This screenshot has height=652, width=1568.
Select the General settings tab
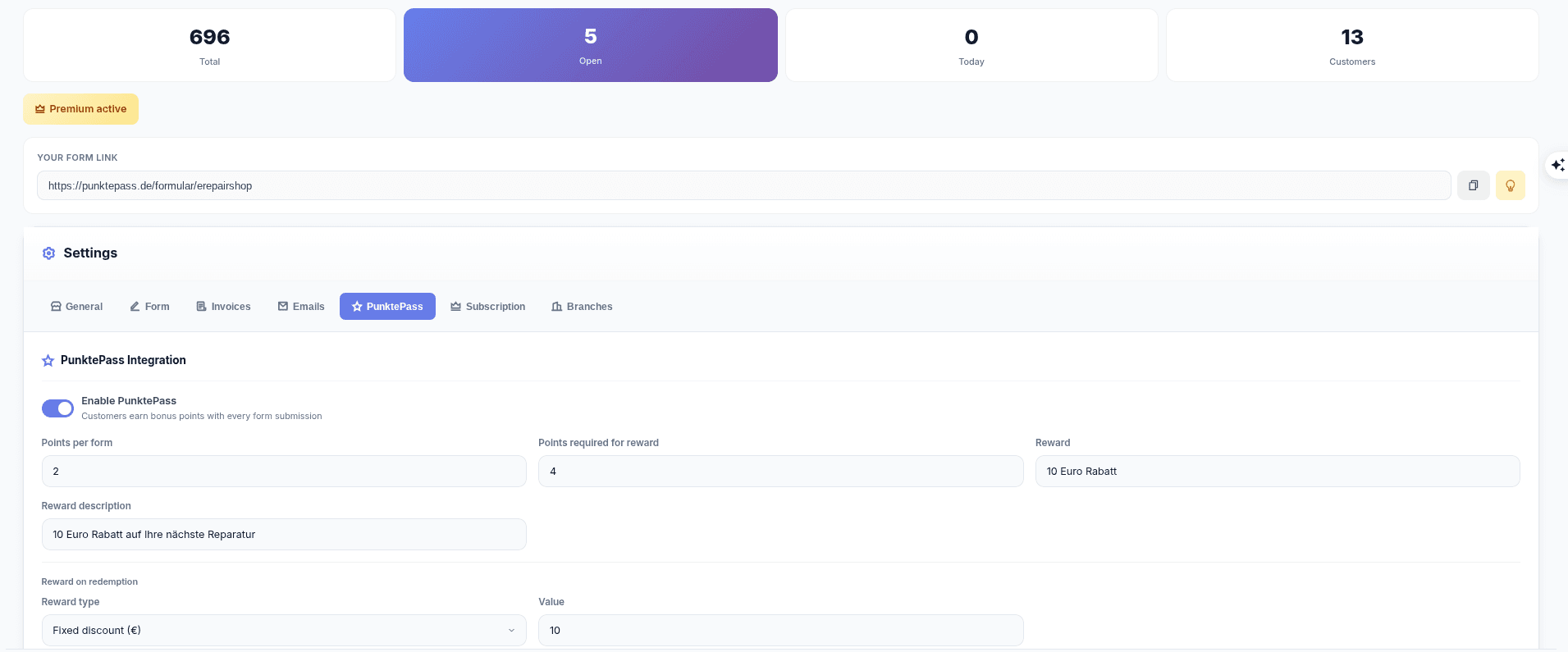click(x=76, y=307)
